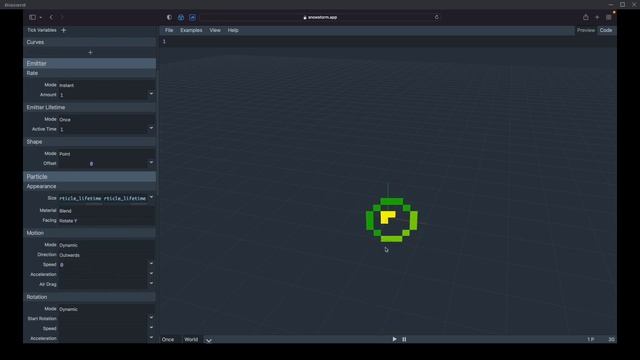This screenshot has width=640, height=360.
Task: Collapse the Shape section header
Action: click(89, 142)
